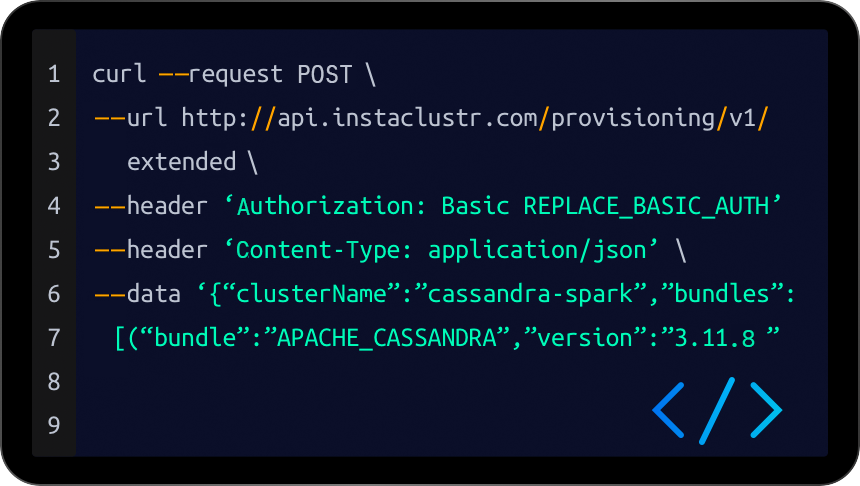Click line number 4 in gutter
Screen dimensions: 860x486
coord(54,206)
